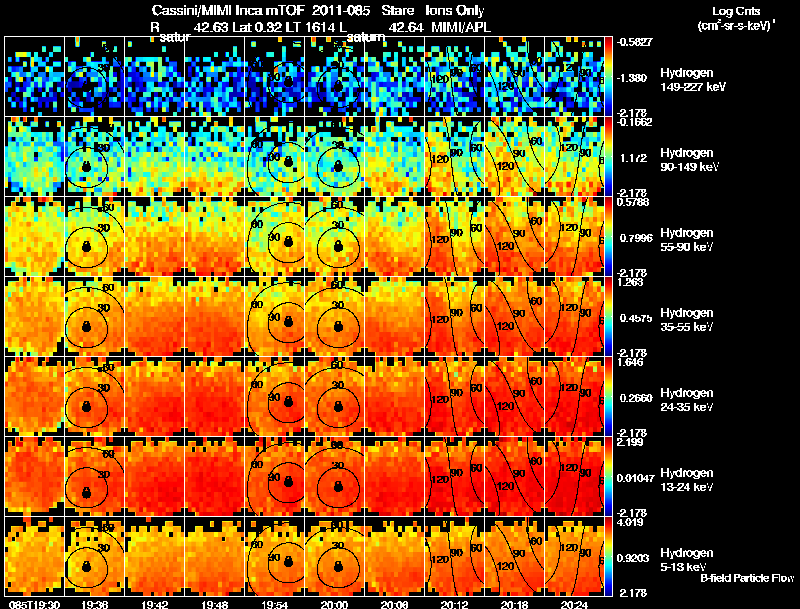
Task: Select the 20:00 panel in 35-55 keV row
Action: pos(335,317)
